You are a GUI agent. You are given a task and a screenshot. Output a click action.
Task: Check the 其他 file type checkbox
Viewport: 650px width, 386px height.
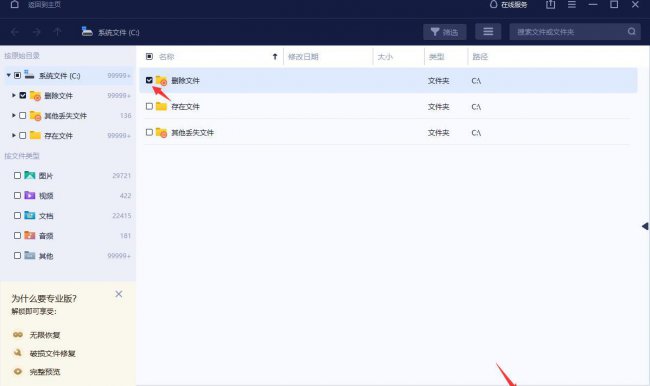tap(17, 255)
